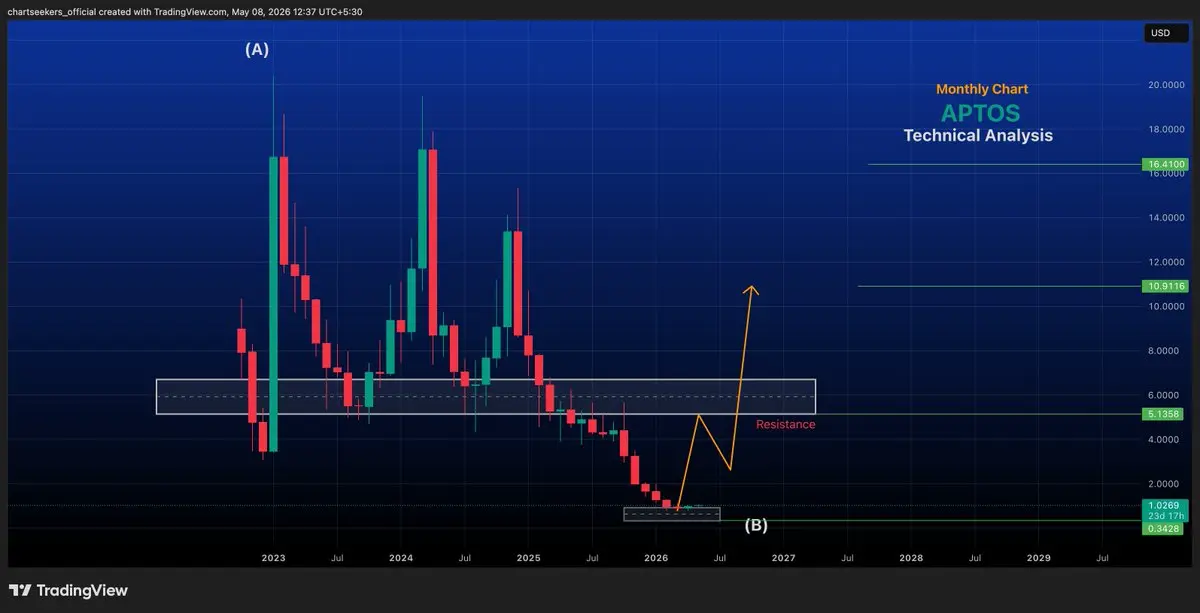Click the 2025 label on time axis
Image resolution: width=1200 pixels, height=613 pixels.
coord(529,557)
